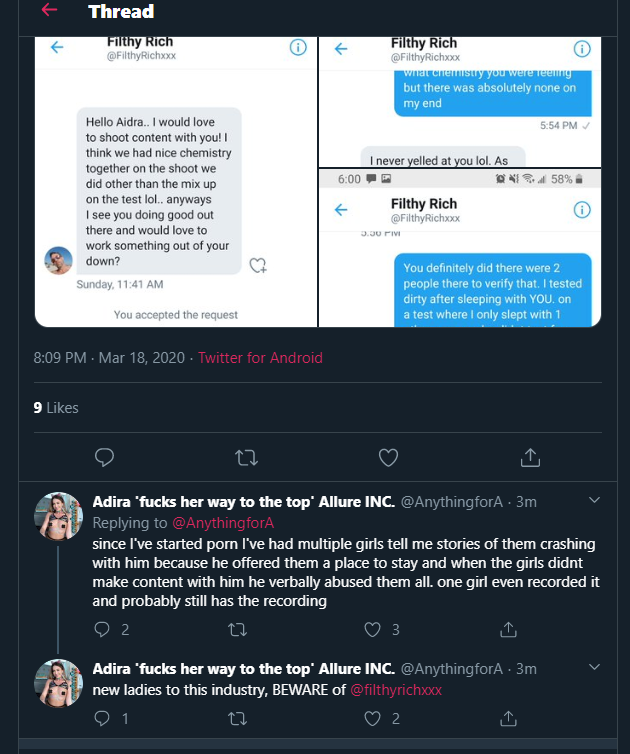The image size is (630, 754).
Task: Like the first reply showing 3 likes
Action: click(x=373, y=629)
